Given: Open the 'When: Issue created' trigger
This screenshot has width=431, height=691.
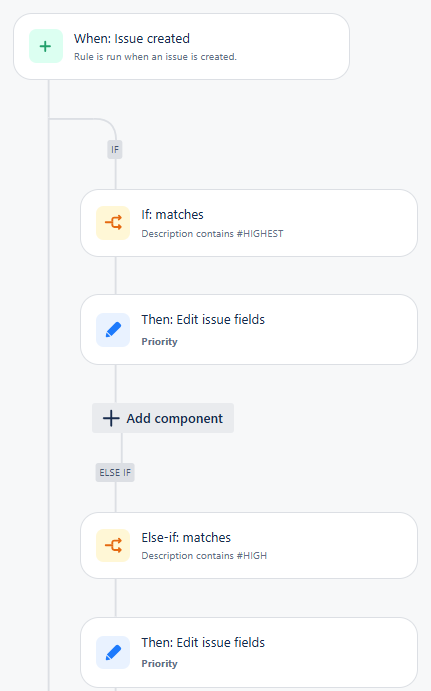Looking at the screenshot, I should click(x=182, y=47).
